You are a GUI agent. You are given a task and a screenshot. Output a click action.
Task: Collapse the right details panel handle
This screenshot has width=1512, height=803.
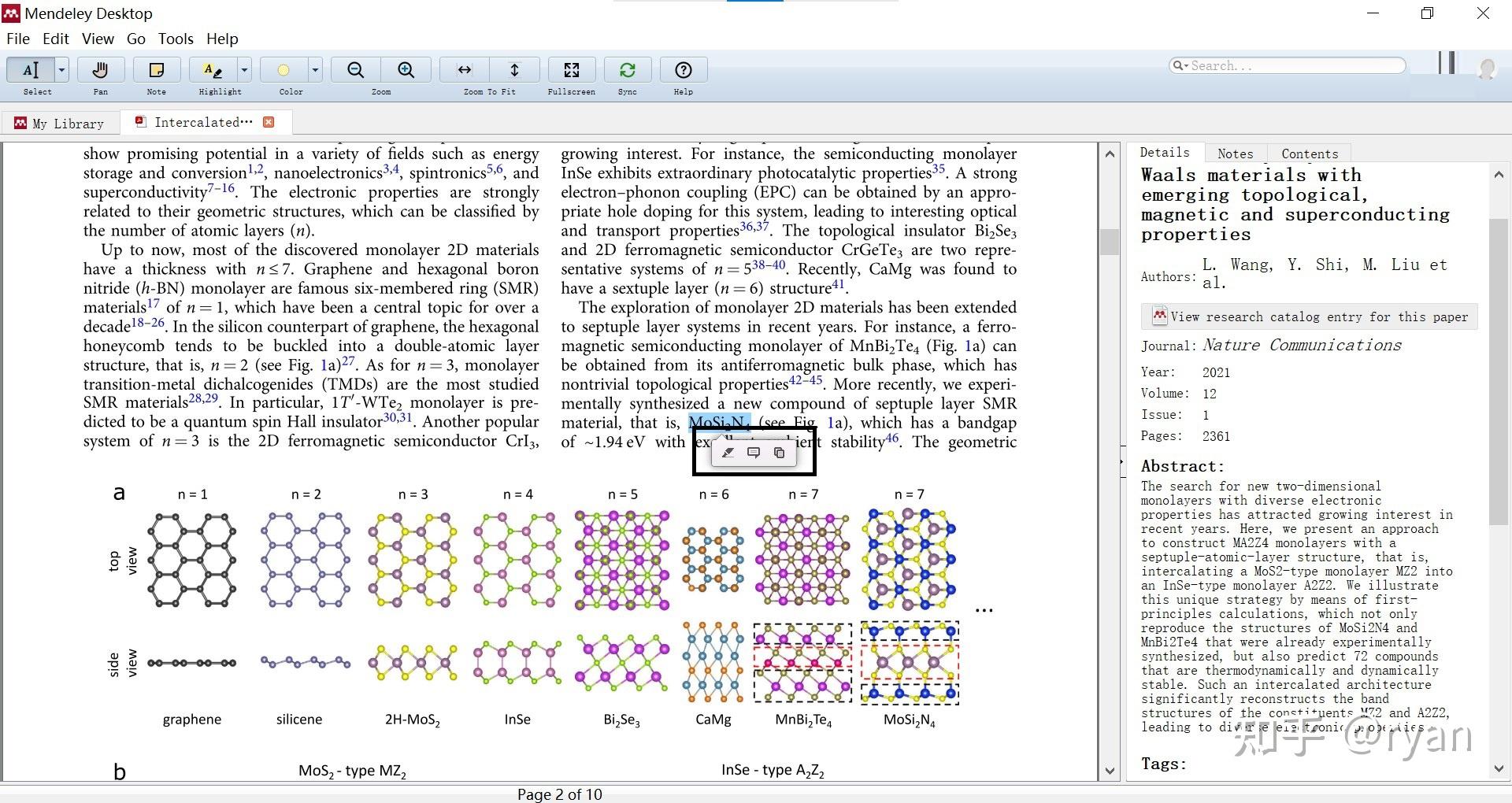(x=1122, y=462)
